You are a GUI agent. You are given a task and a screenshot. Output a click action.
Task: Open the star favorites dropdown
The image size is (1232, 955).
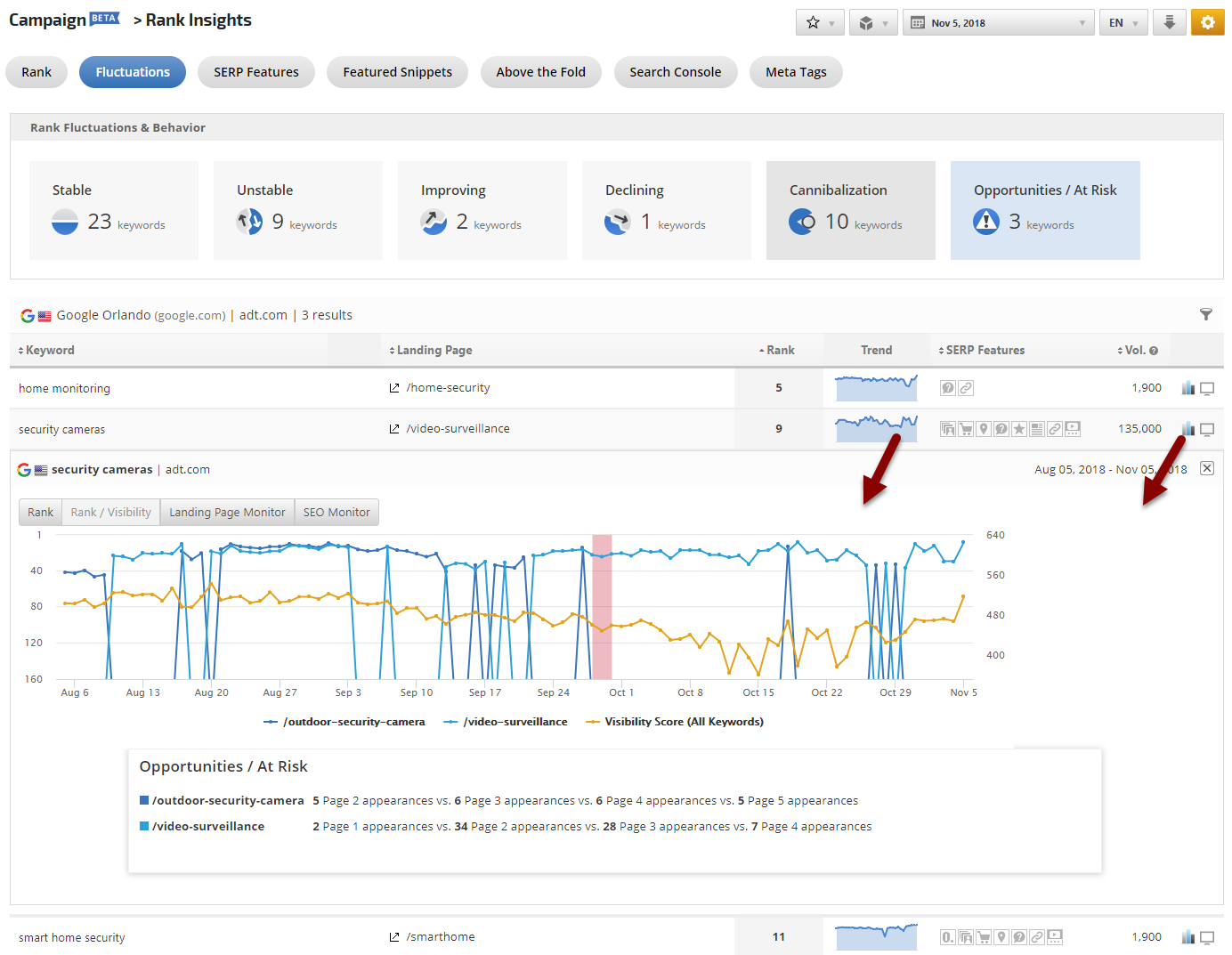coord(820,23)
